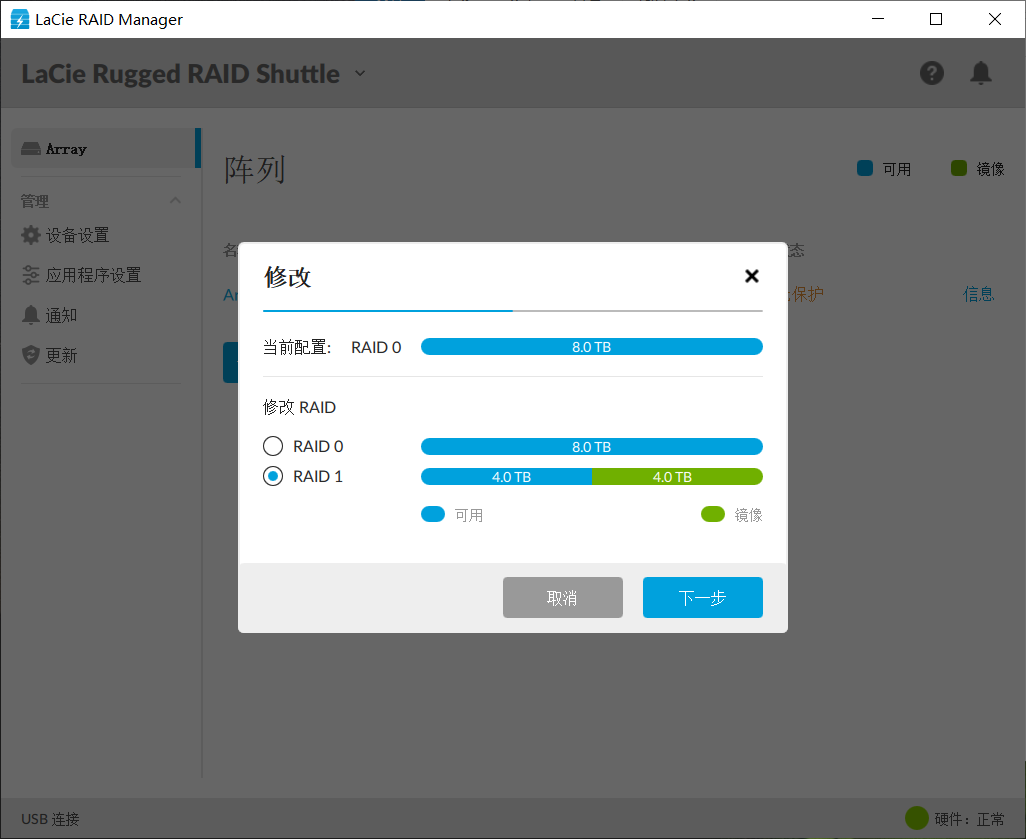The width and height of the screenshot is (1026, 839).
Task: Click the blue 可用 legend swatch in dialog
Action: tap(433, 514)
